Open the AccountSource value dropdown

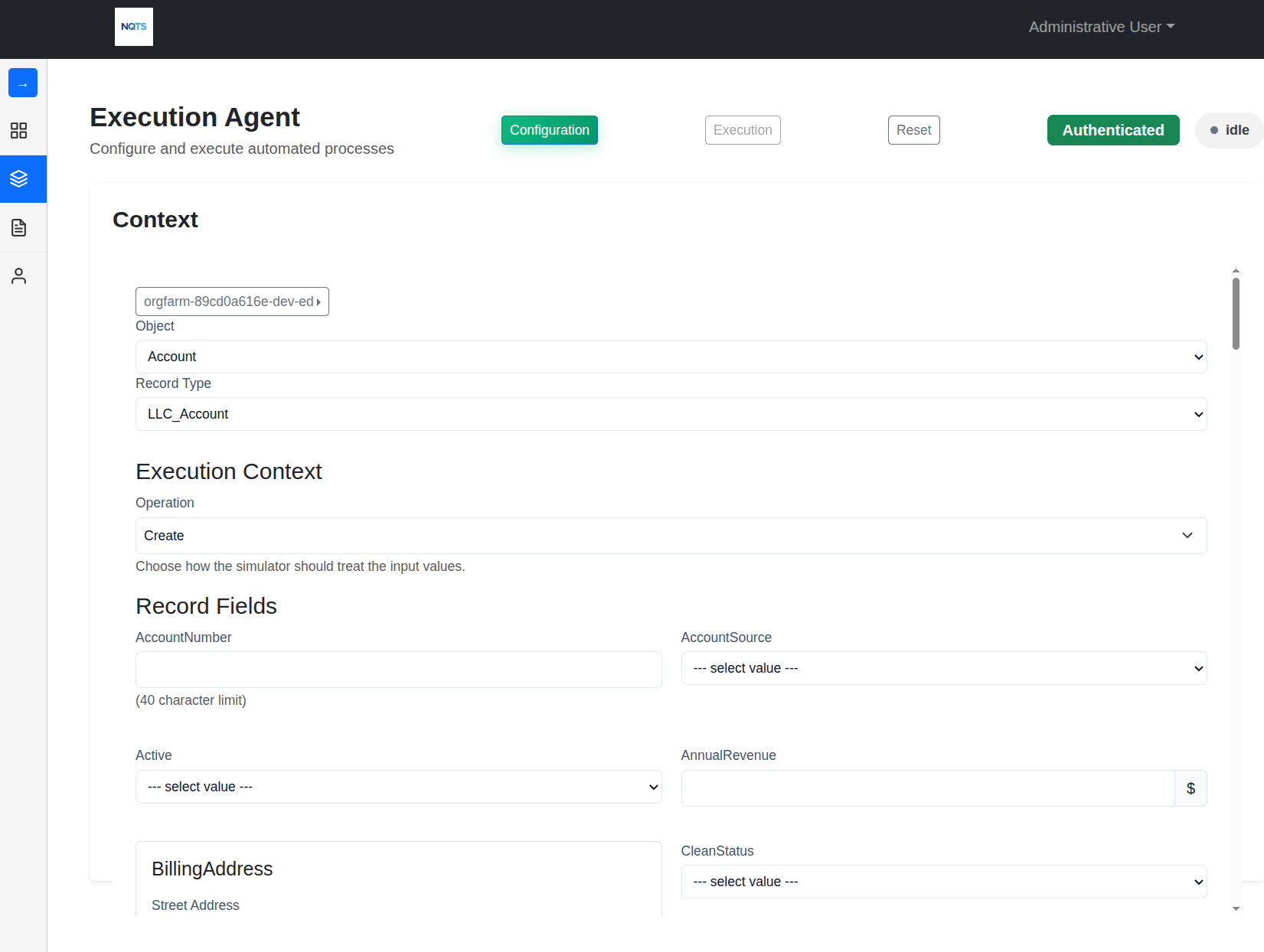[x=943, y=668]
